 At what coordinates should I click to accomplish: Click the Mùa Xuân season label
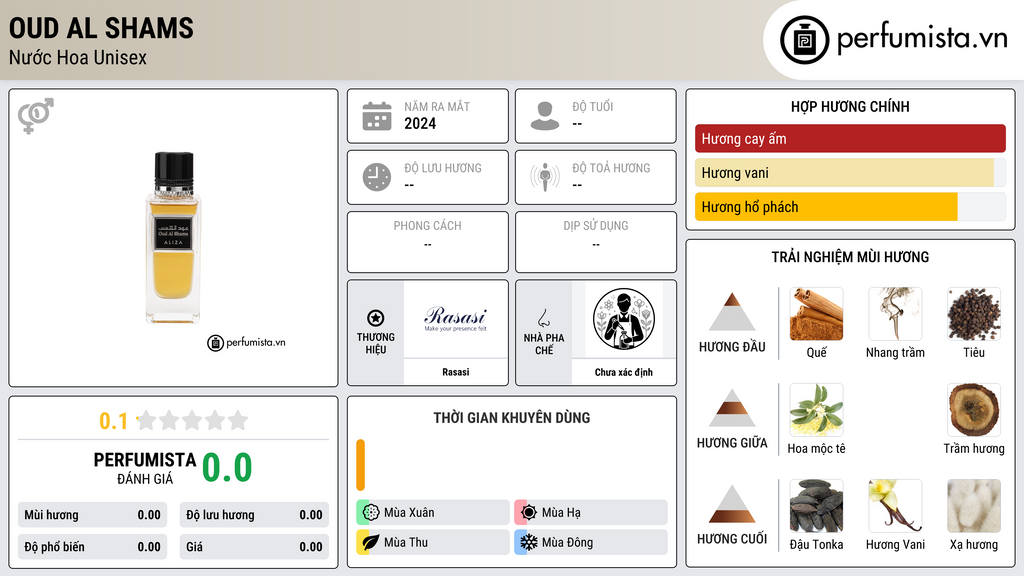(409, 513)
